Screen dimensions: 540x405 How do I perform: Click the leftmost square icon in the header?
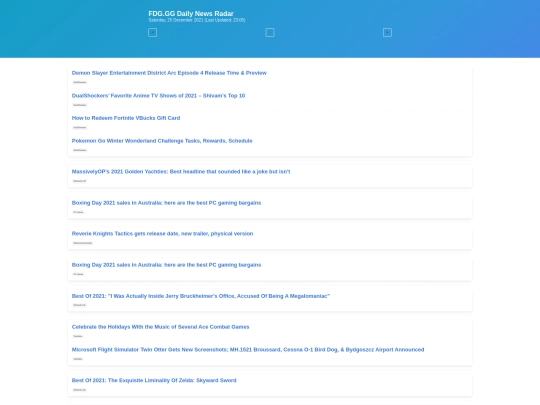point(152,33)
